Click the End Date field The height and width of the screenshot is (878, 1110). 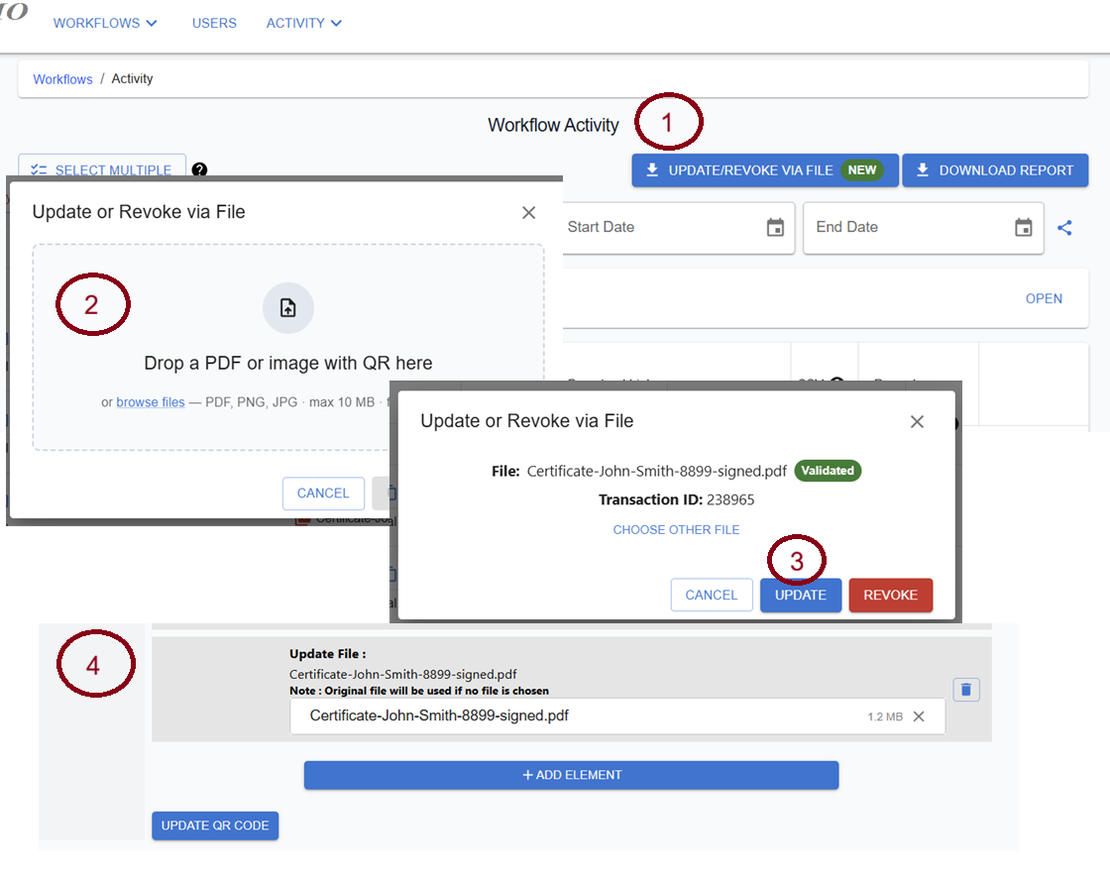click(923, 227)
